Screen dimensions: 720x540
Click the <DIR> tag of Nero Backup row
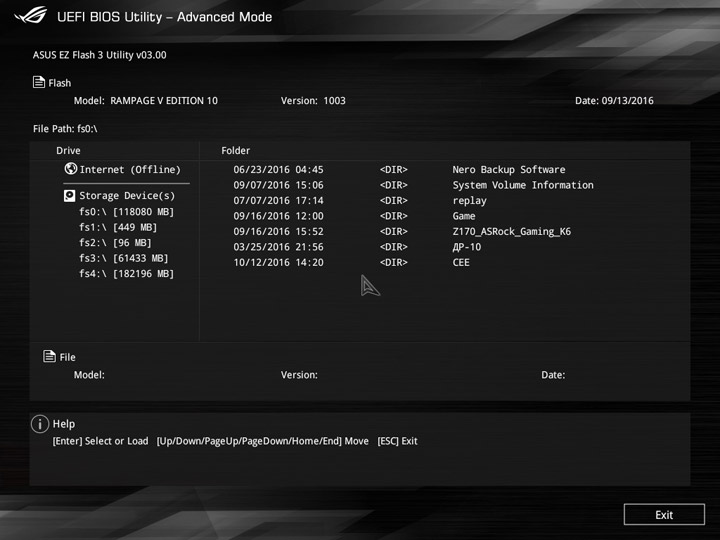[x=394, y=169]
